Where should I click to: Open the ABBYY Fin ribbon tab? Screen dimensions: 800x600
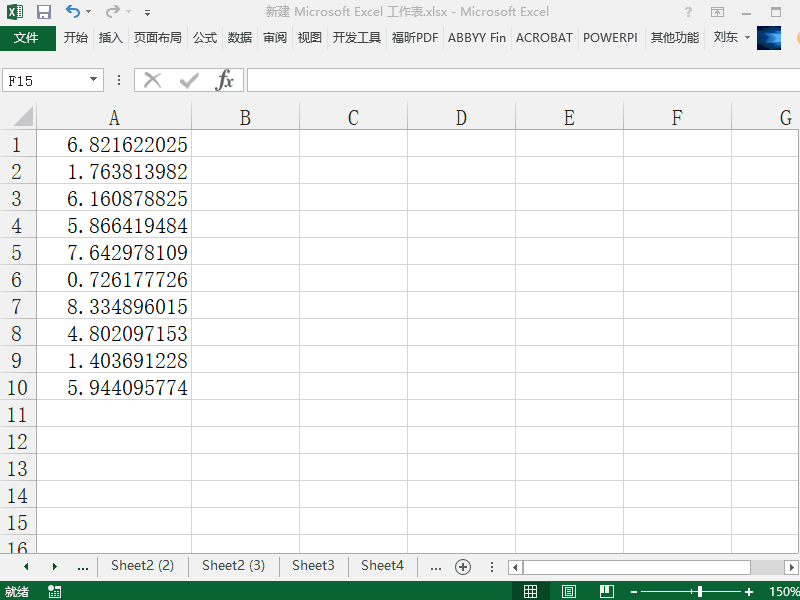477,38
